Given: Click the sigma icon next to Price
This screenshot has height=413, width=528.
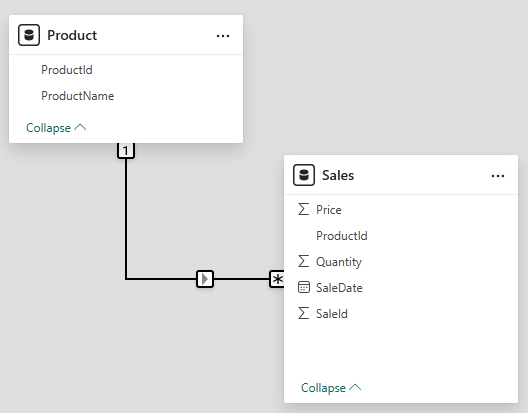Looking at the screenshot, I should tap(303, 209).
